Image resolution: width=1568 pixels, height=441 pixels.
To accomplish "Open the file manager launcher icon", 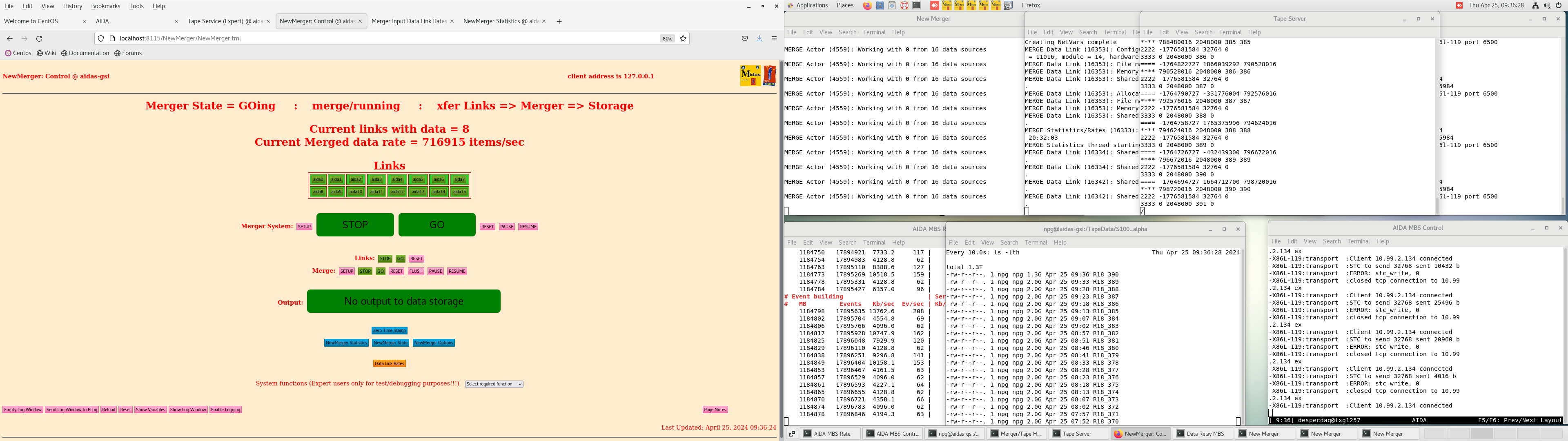I will 880,5.
